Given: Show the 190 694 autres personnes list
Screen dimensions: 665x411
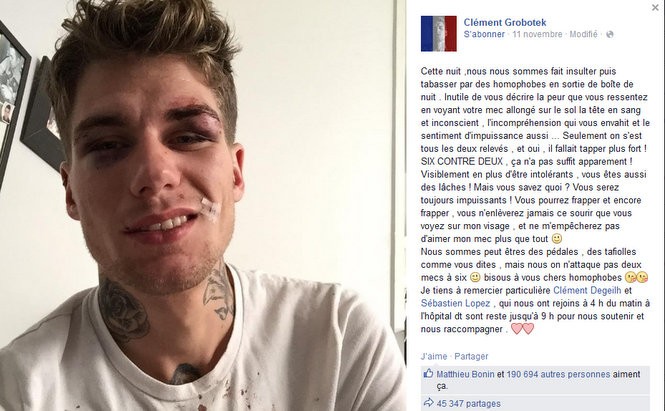Looking at the screenshot, I should pos(558,374).
